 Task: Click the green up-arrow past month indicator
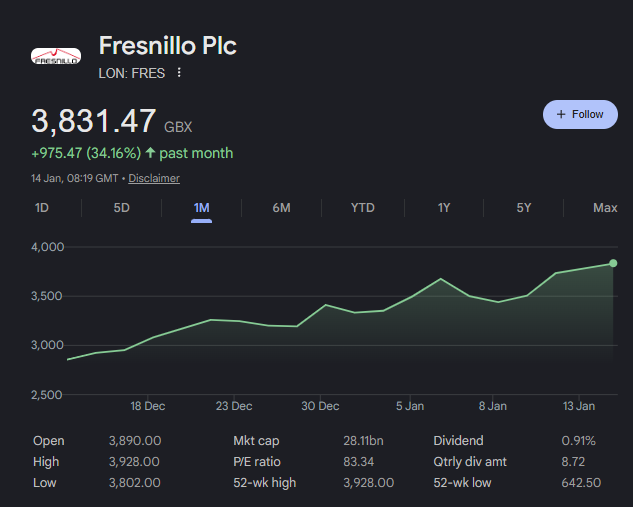click(x=150, y=153)
